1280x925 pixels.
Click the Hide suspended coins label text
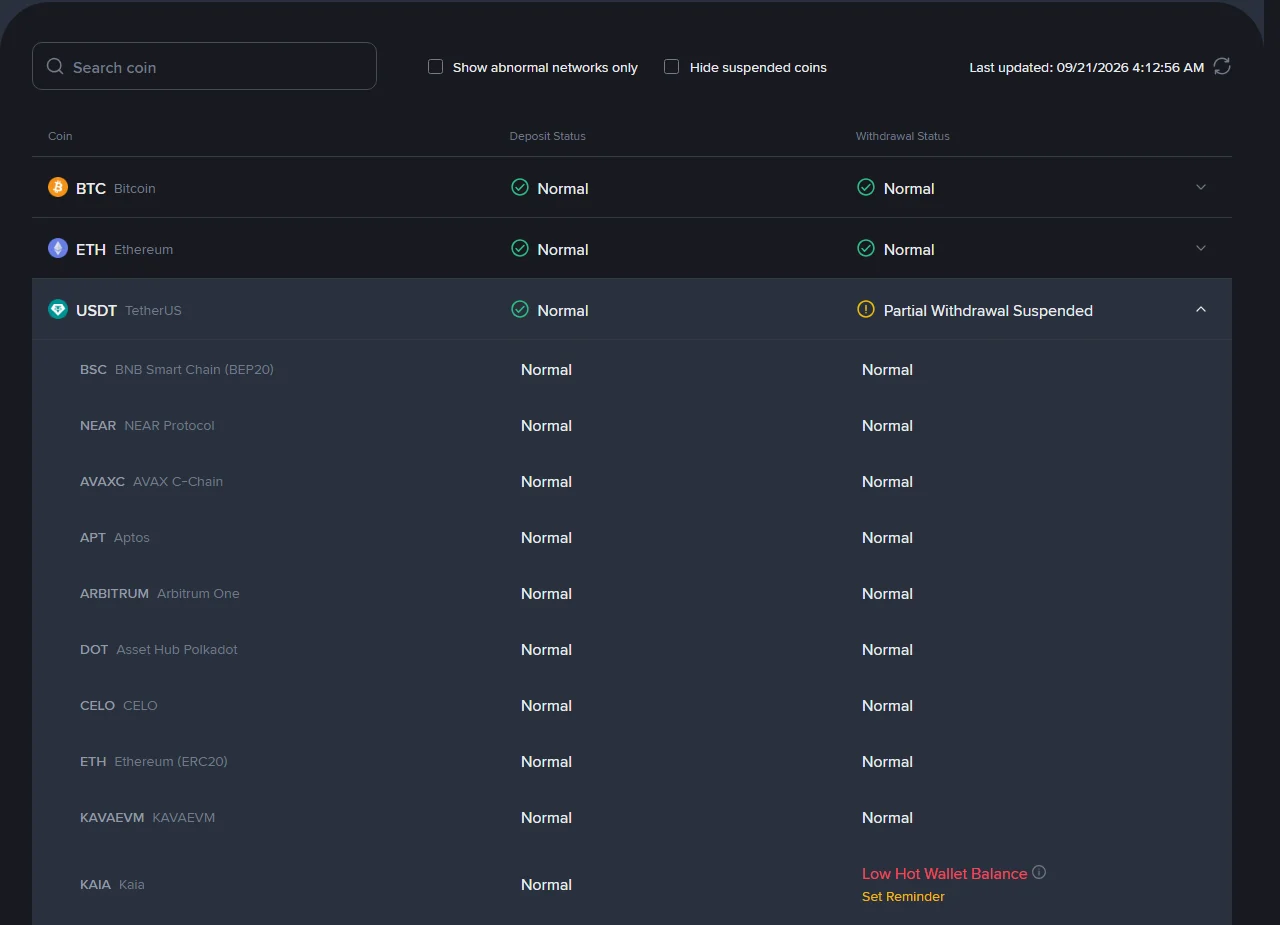[x=758, y=68]
